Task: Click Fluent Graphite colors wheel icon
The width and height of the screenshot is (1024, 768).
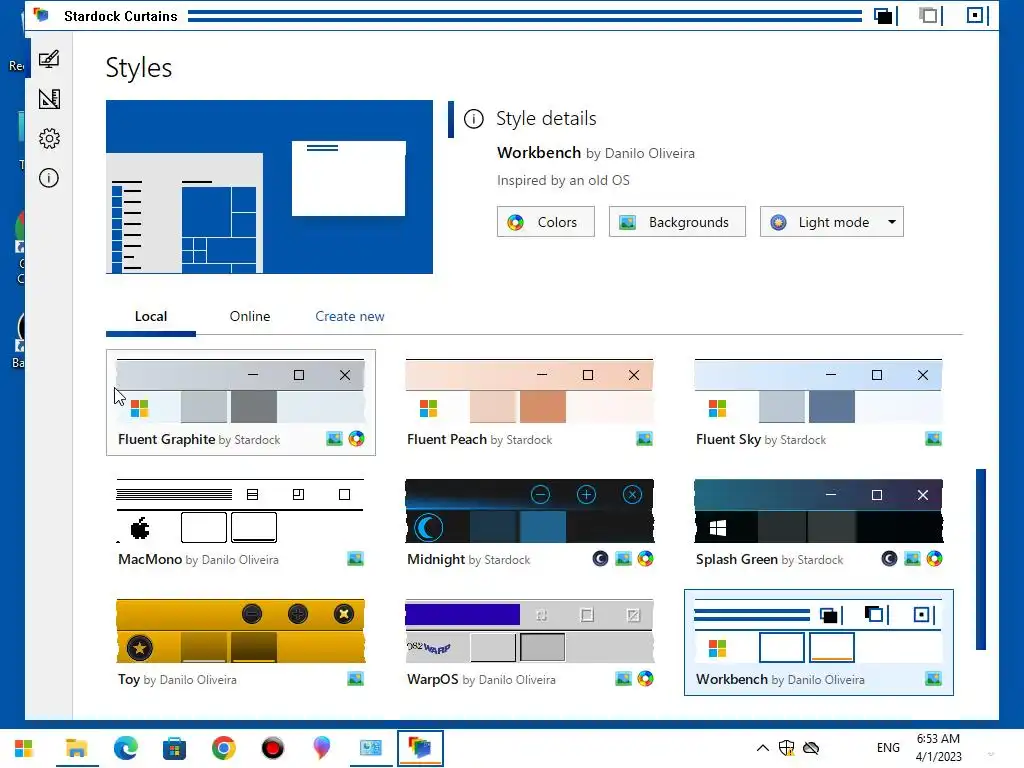Action: pyautogui.click(x=357, y=439)
